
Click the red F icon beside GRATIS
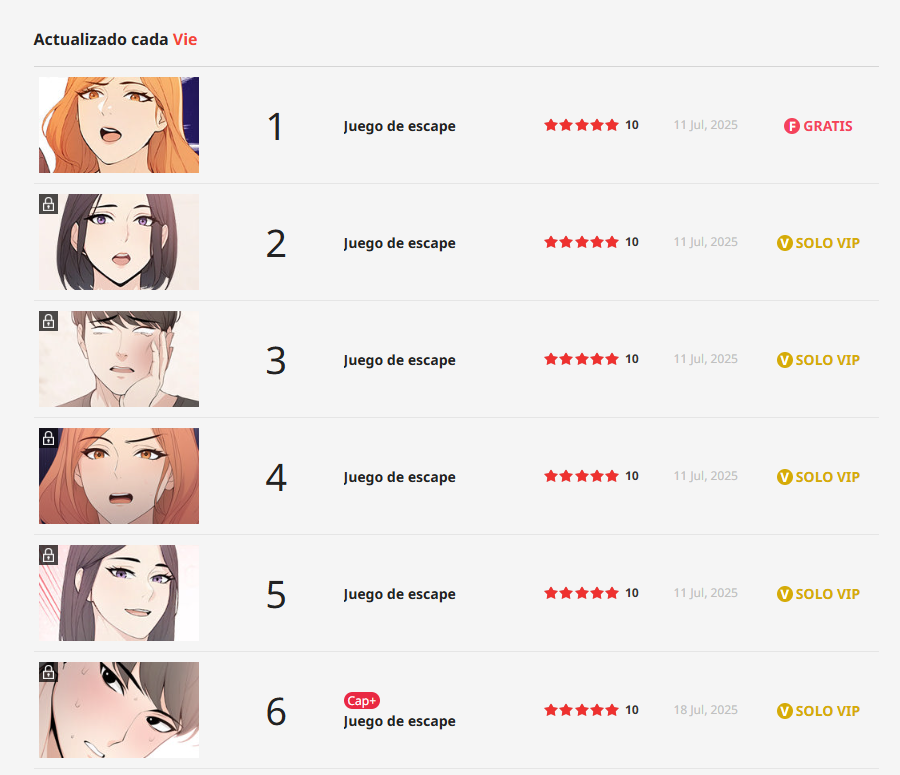[x=792, y=126]
